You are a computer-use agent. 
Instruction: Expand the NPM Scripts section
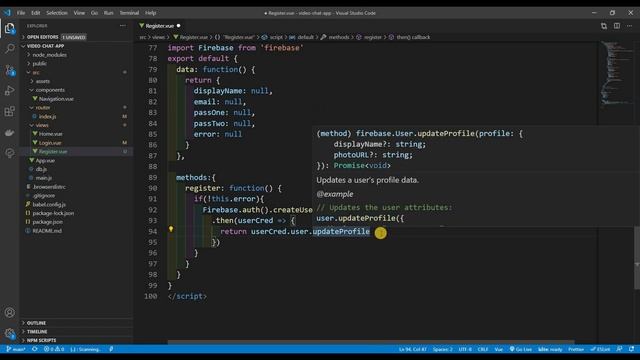[76, 340]
